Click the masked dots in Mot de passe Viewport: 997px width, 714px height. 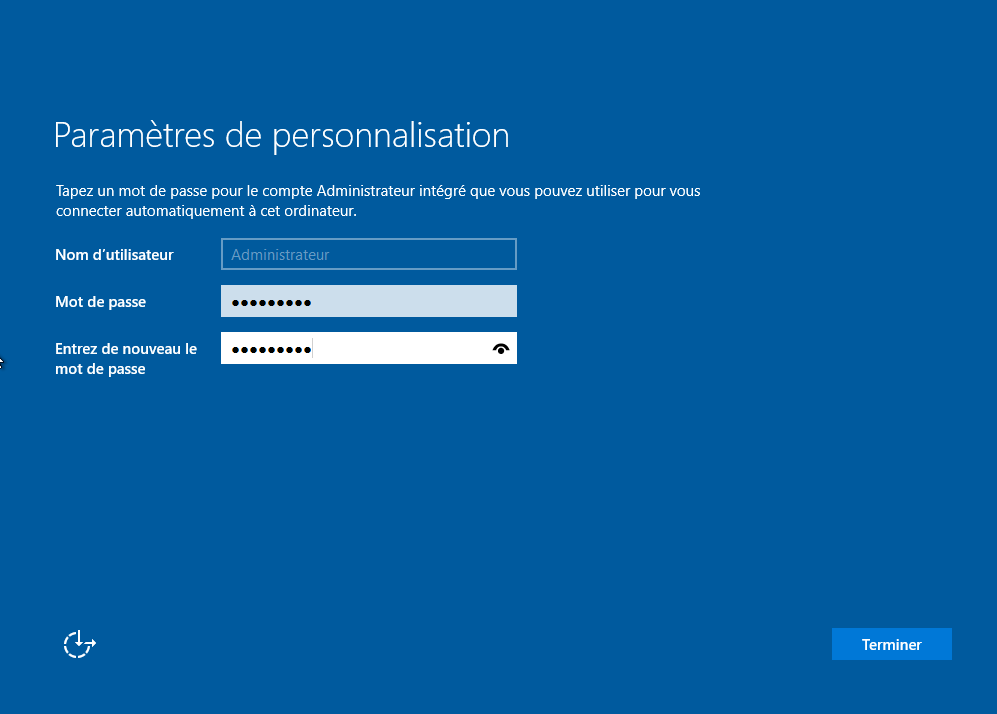coord(271,303)
